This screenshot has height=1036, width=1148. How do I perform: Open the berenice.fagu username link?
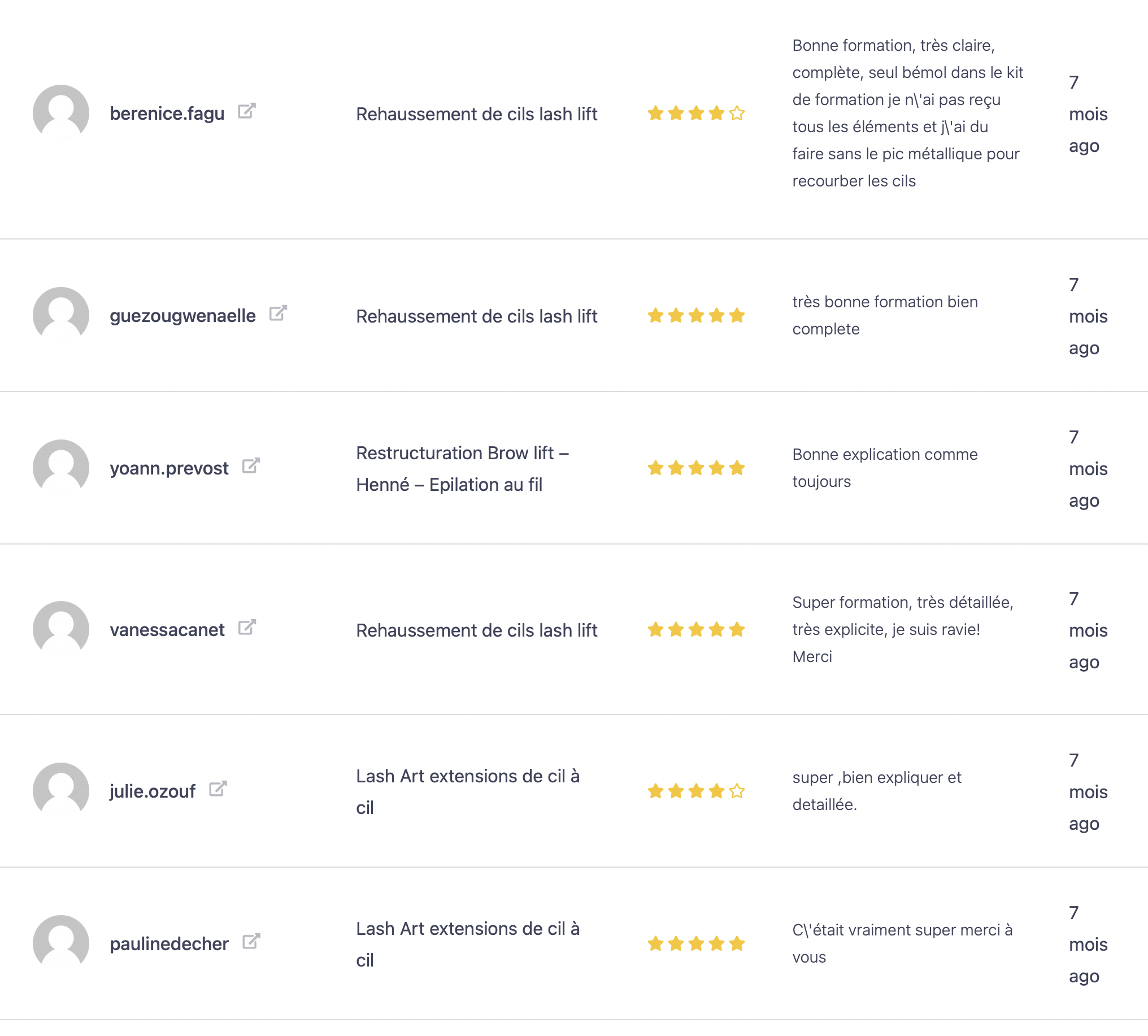pos(167,114)
